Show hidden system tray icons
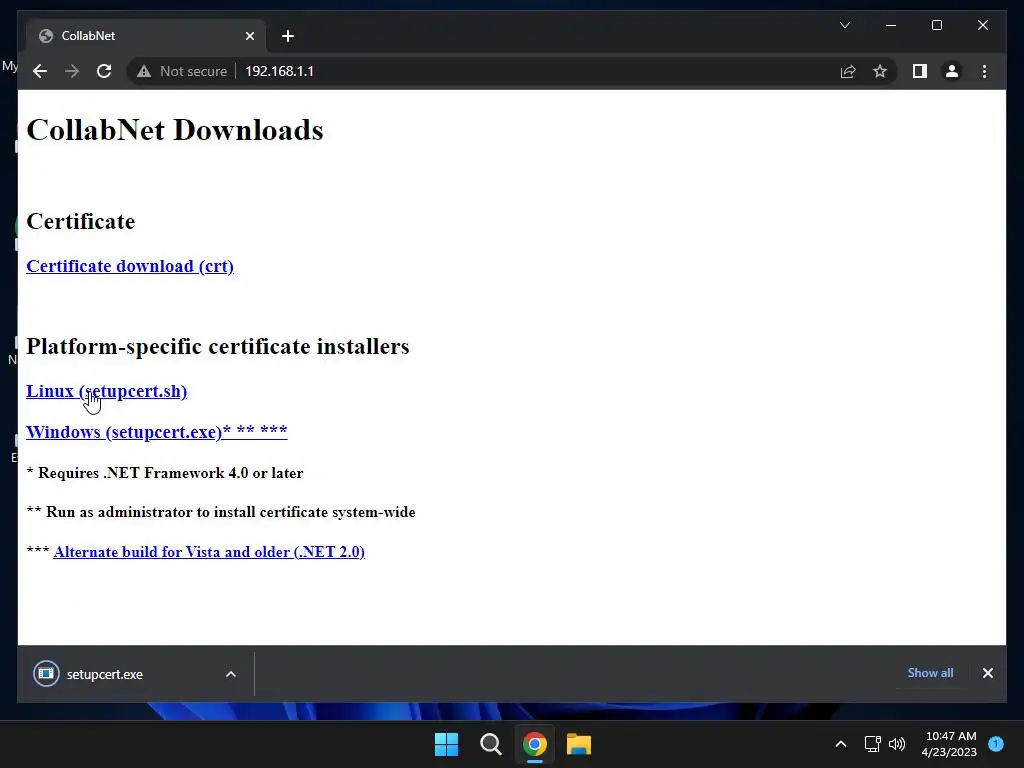Viewport: 1024px width, 768px height. pyautogui.click(x=841, y=744)
